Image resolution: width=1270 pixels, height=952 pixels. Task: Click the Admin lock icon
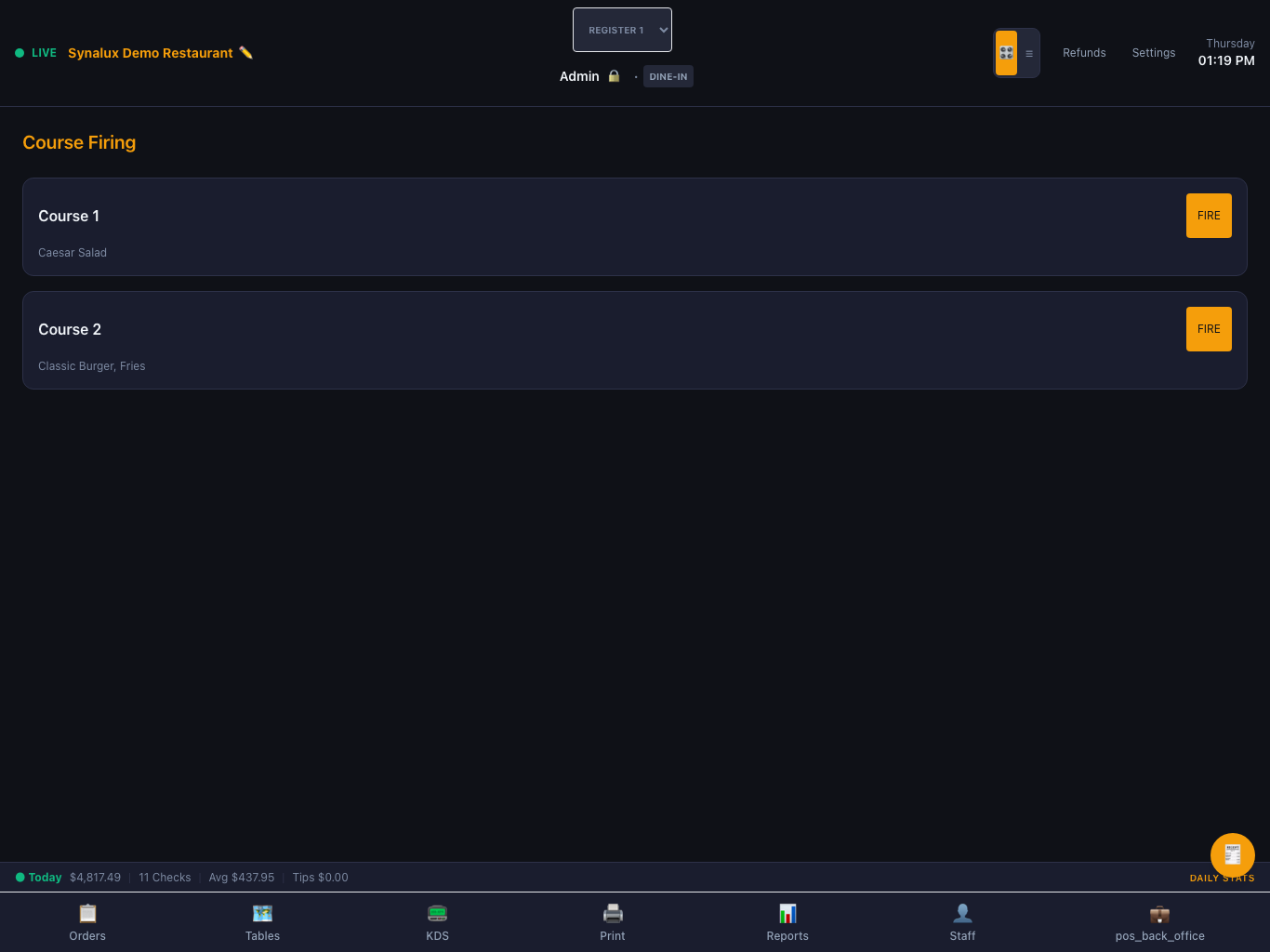(x=614, y=76)
